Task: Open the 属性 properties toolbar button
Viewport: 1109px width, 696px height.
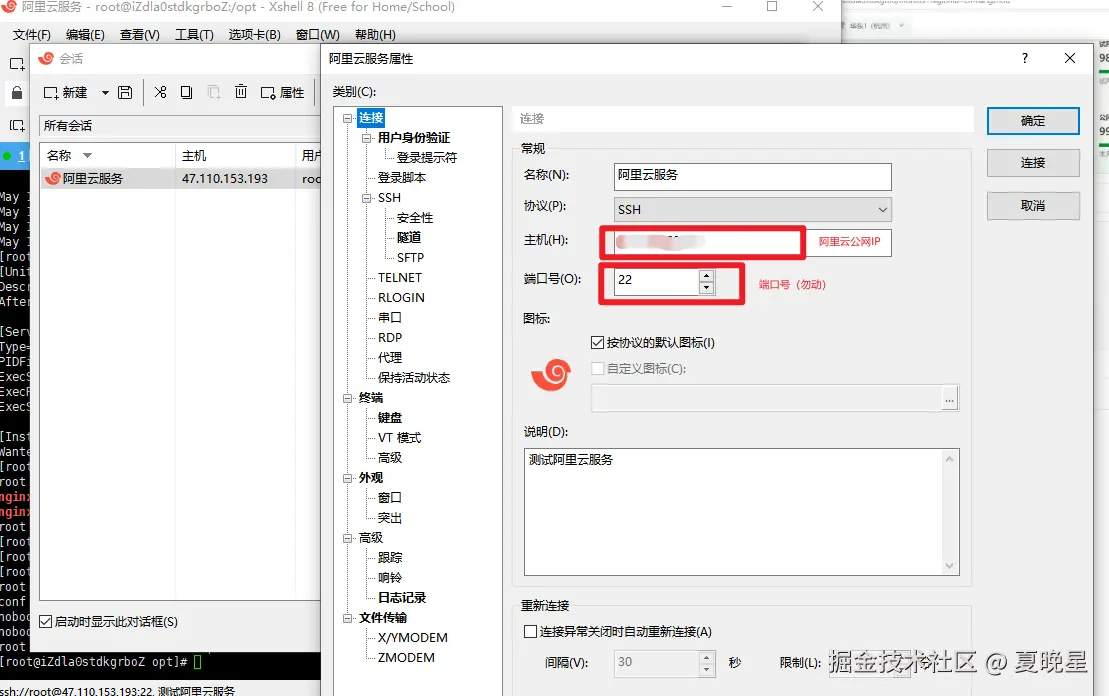Action: 283,93
